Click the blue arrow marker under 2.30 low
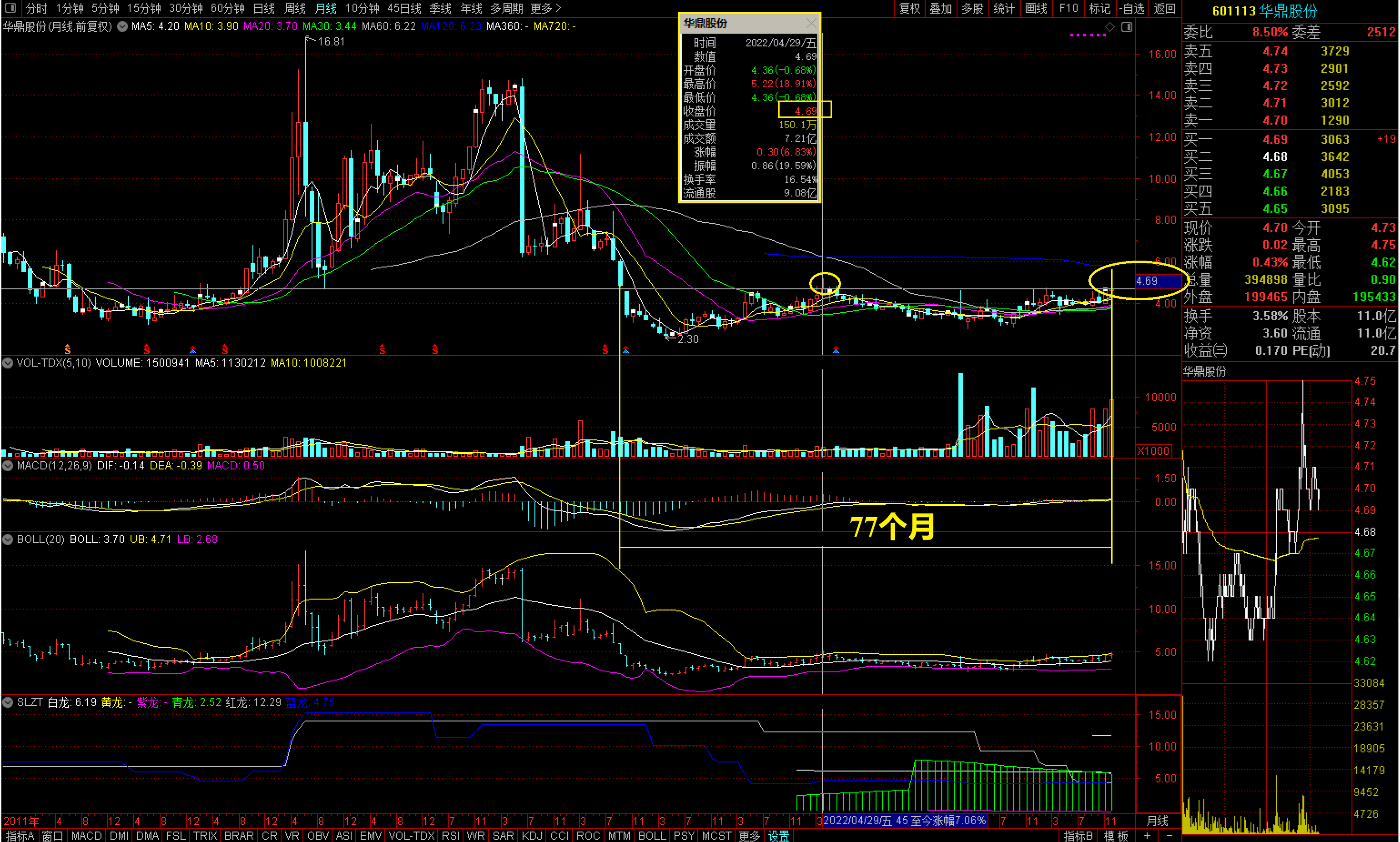This screenshot has width=1400, height=842. (626, 350)
